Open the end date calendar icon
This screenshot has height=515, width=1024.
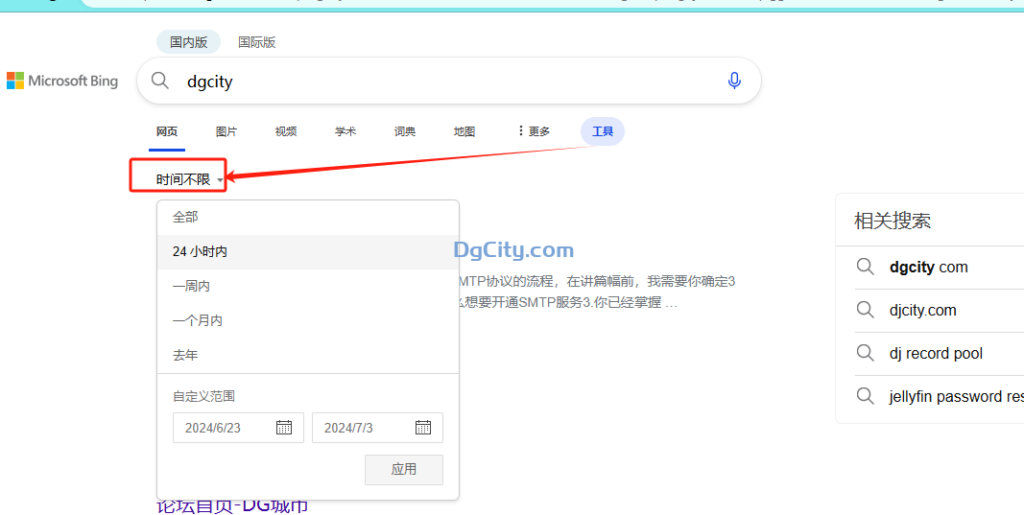423,428
